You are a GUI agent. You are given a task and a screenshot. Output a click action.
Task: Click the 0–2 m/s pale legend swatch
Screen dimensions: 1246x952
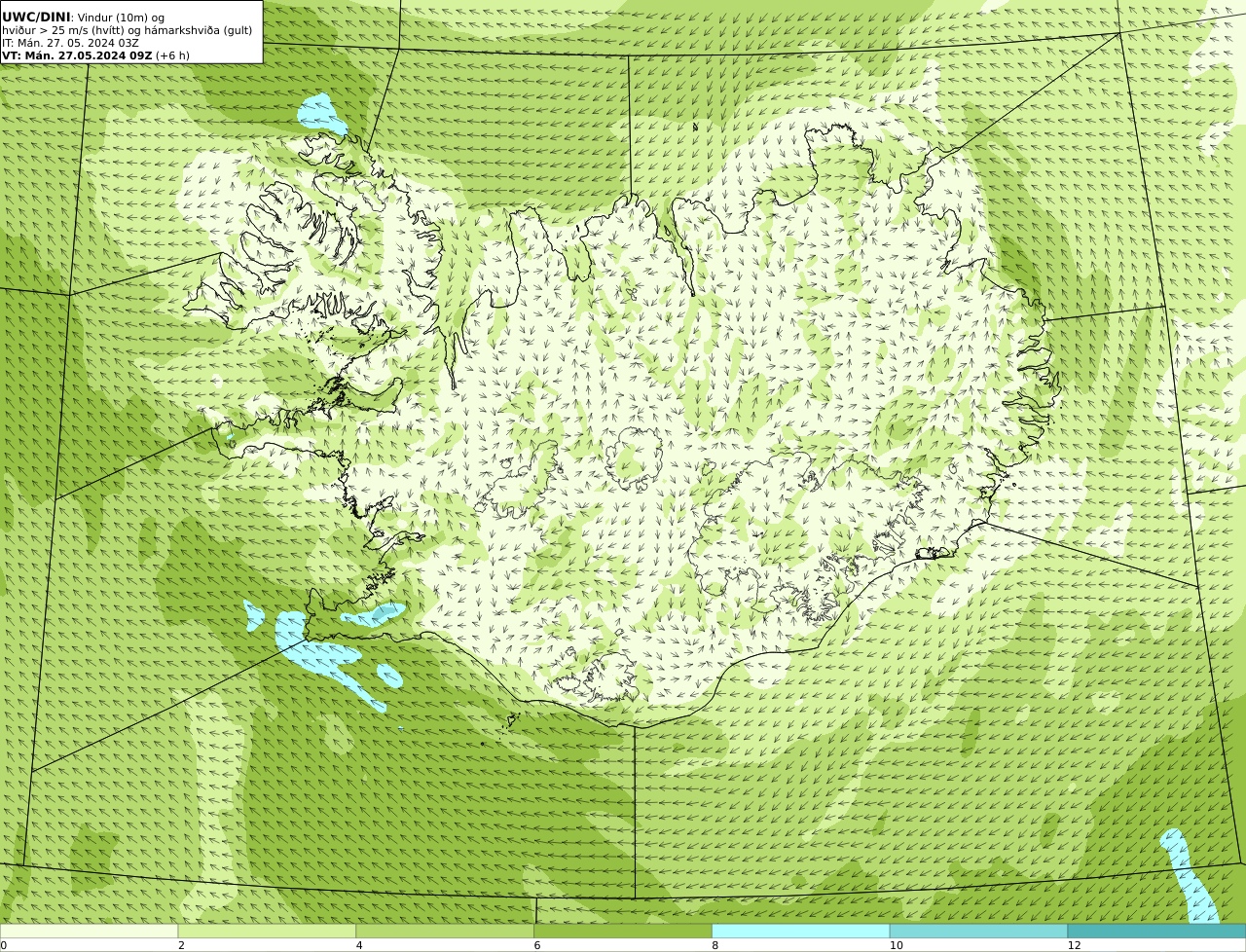pyautogui.click(x=89, y=931)
